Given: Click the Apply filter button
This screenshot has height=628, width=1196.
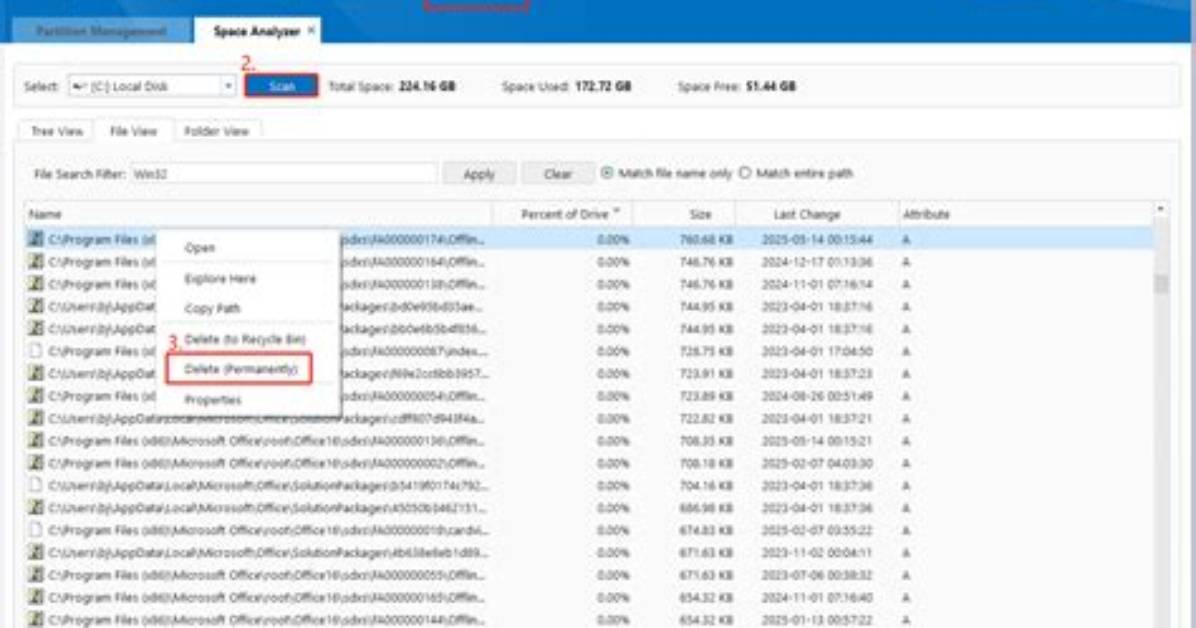Looking at the screenshot, I should pos(479,174).
